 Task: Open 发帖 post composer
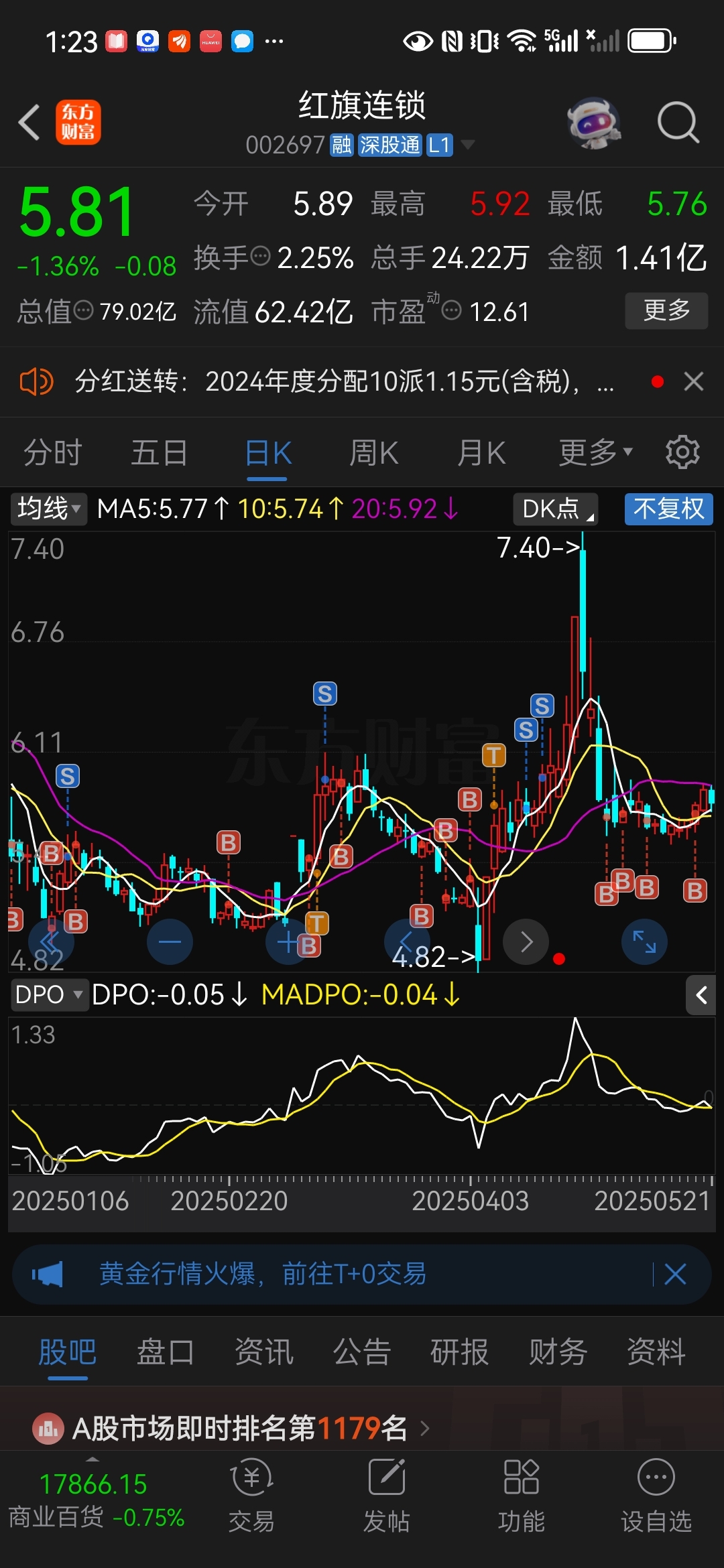(386, 1496)
